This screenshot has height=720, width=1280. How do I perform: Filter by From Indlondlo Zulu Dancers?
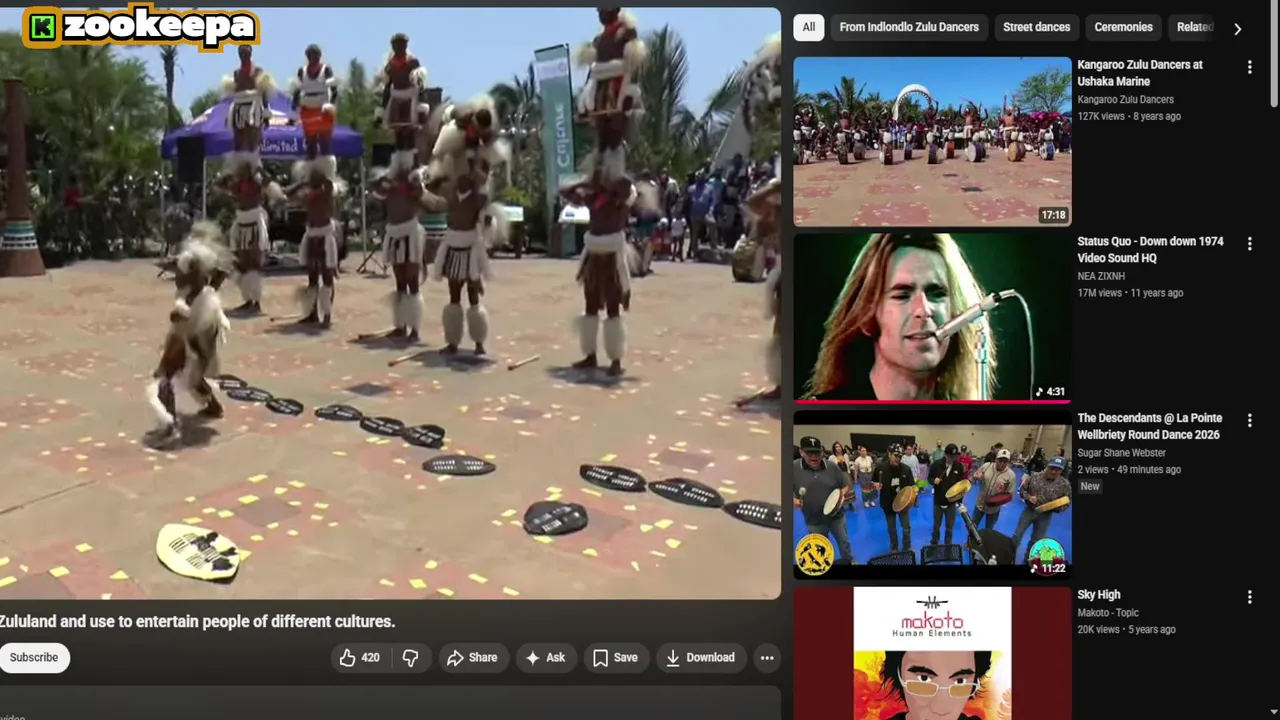coord(909,27)
